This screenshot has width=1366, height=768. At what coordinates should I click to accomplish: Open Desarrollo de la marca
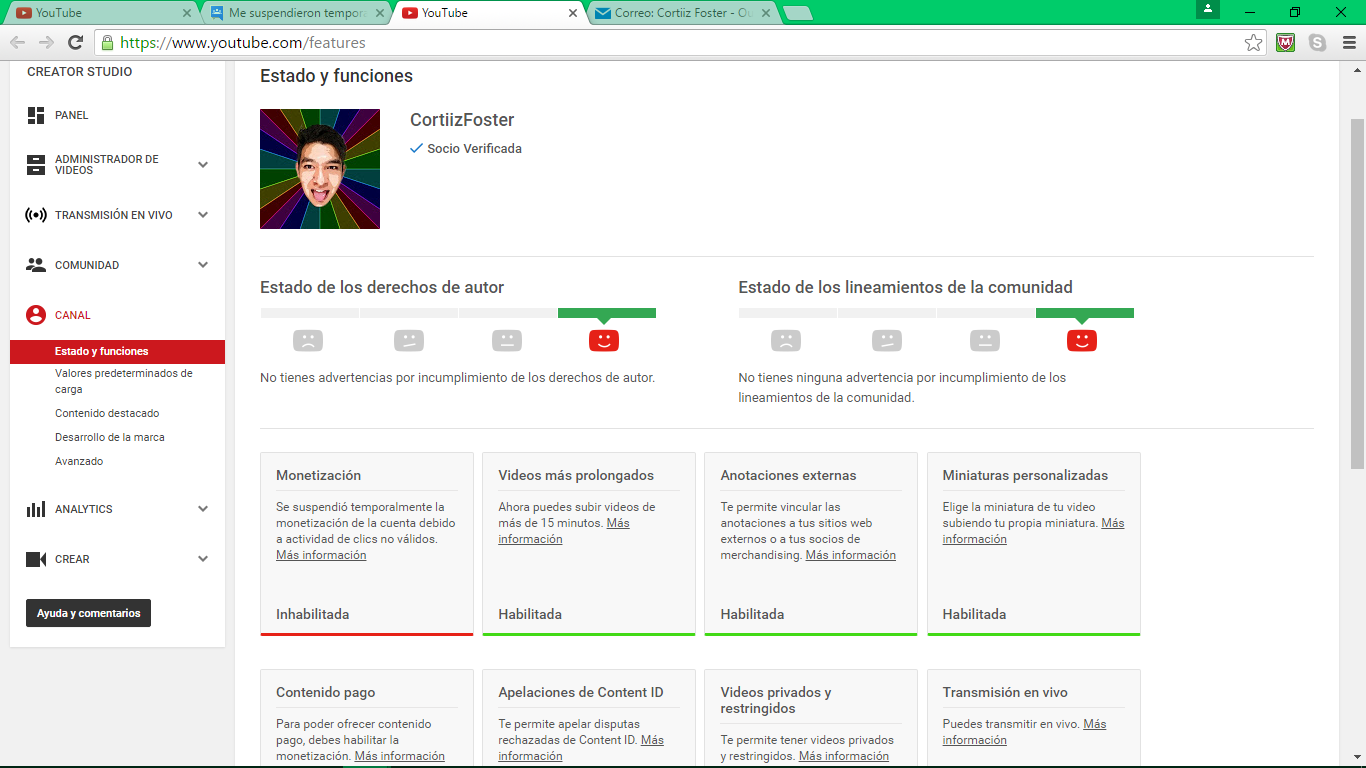[110, 437]
